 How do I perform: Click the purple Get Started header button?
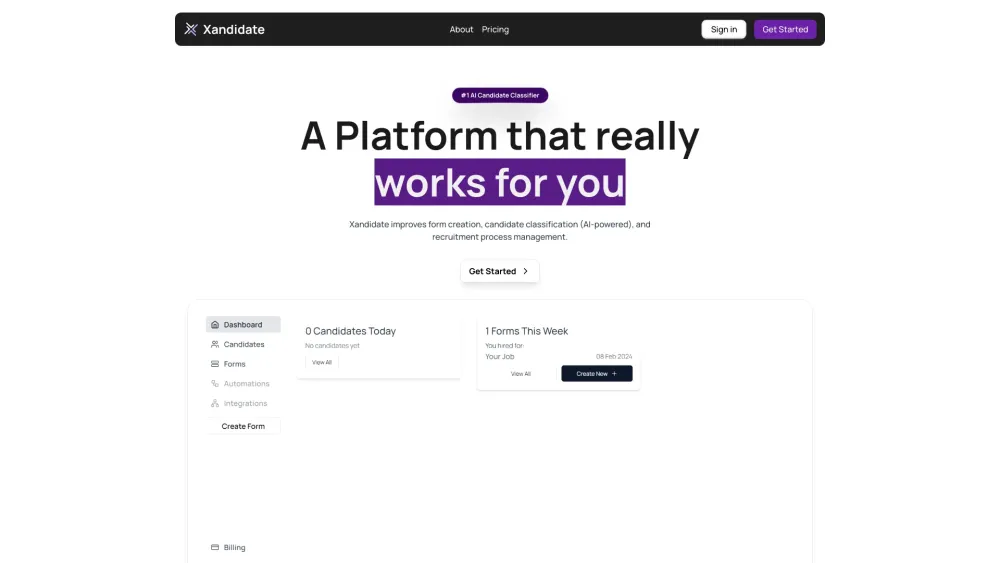point(785,29)
